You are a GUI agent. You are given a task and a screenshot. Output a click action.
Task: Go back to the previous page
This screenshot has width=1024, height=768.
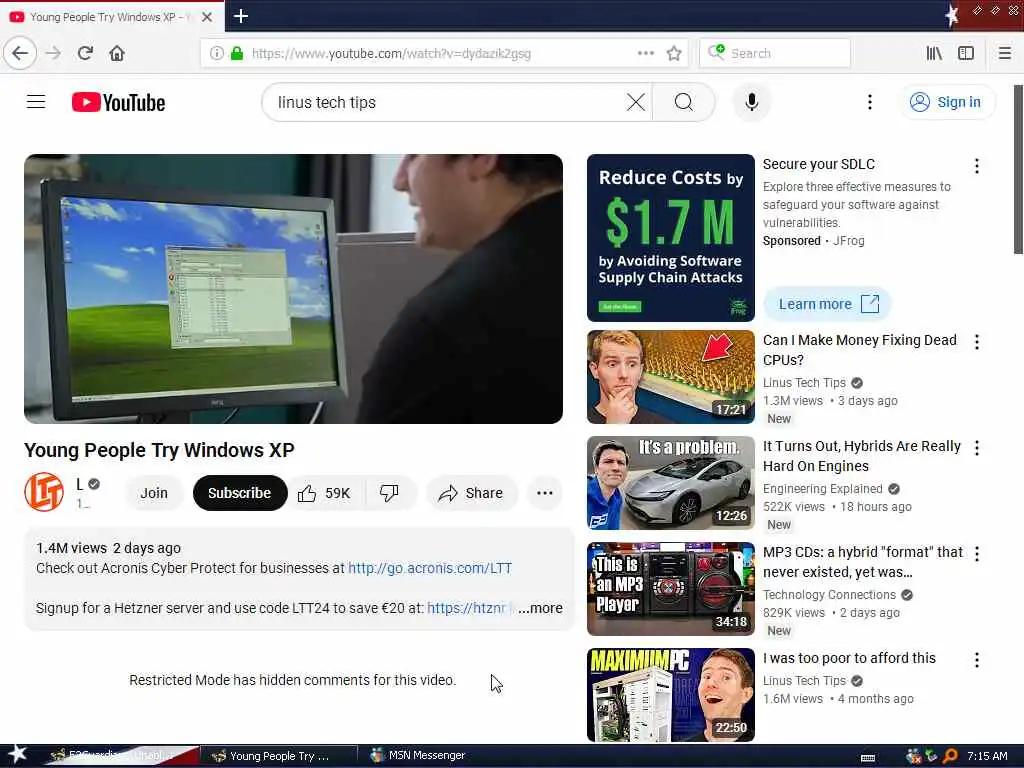click(x=20, y=53)
